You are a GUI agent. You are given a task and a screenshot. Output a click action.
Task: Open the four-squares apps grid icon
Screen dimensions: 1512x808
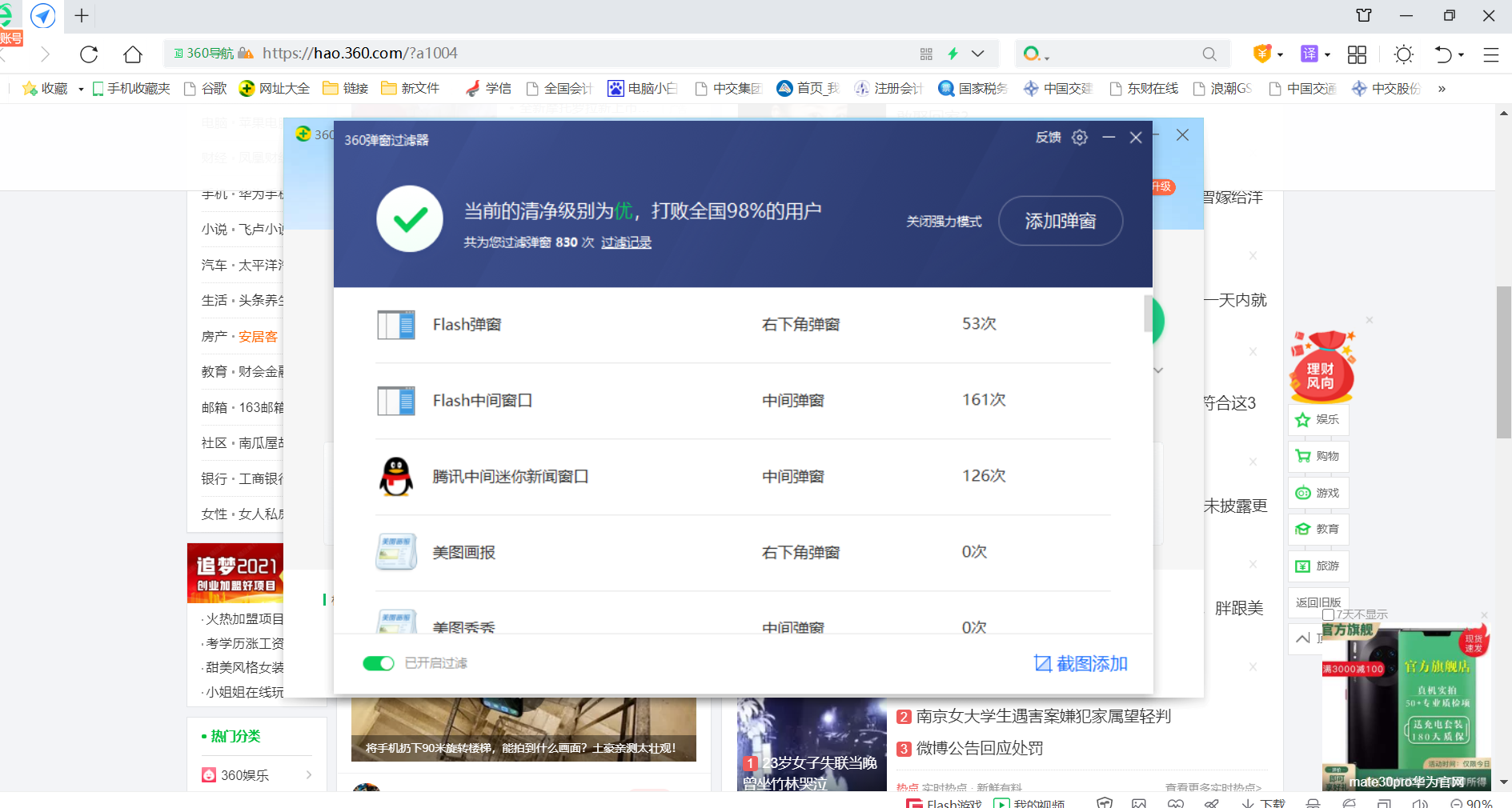point(1357,54)
